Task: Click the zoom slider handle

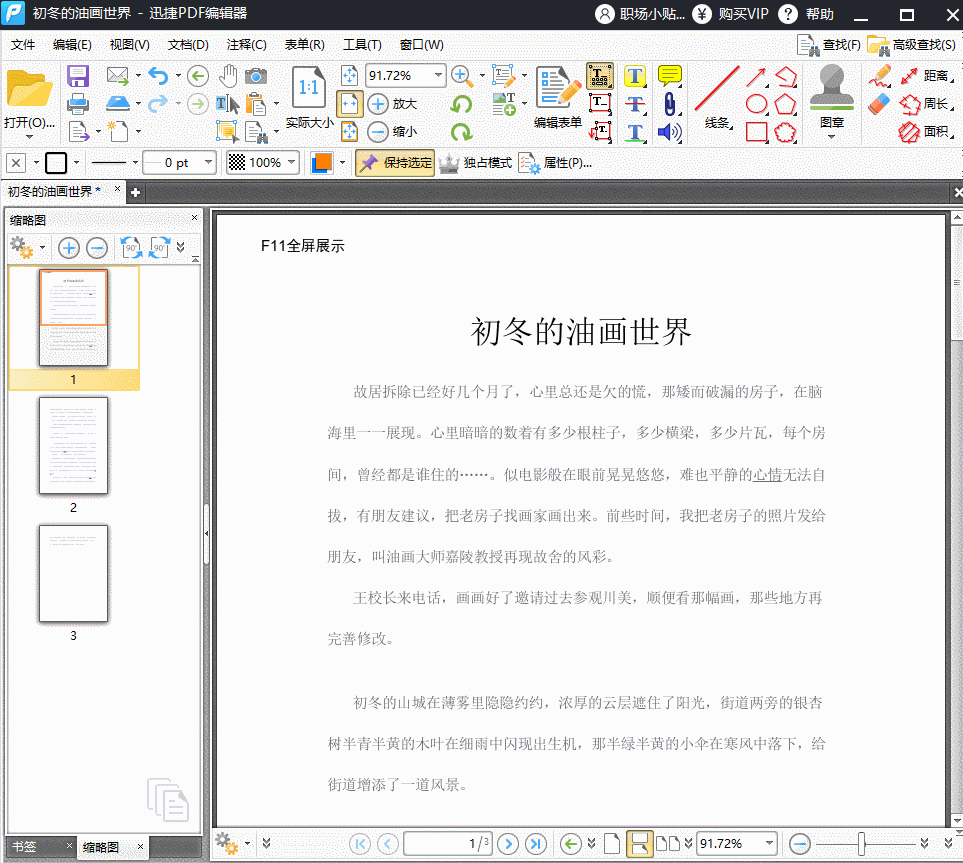Action: click(x=861, y=843)
